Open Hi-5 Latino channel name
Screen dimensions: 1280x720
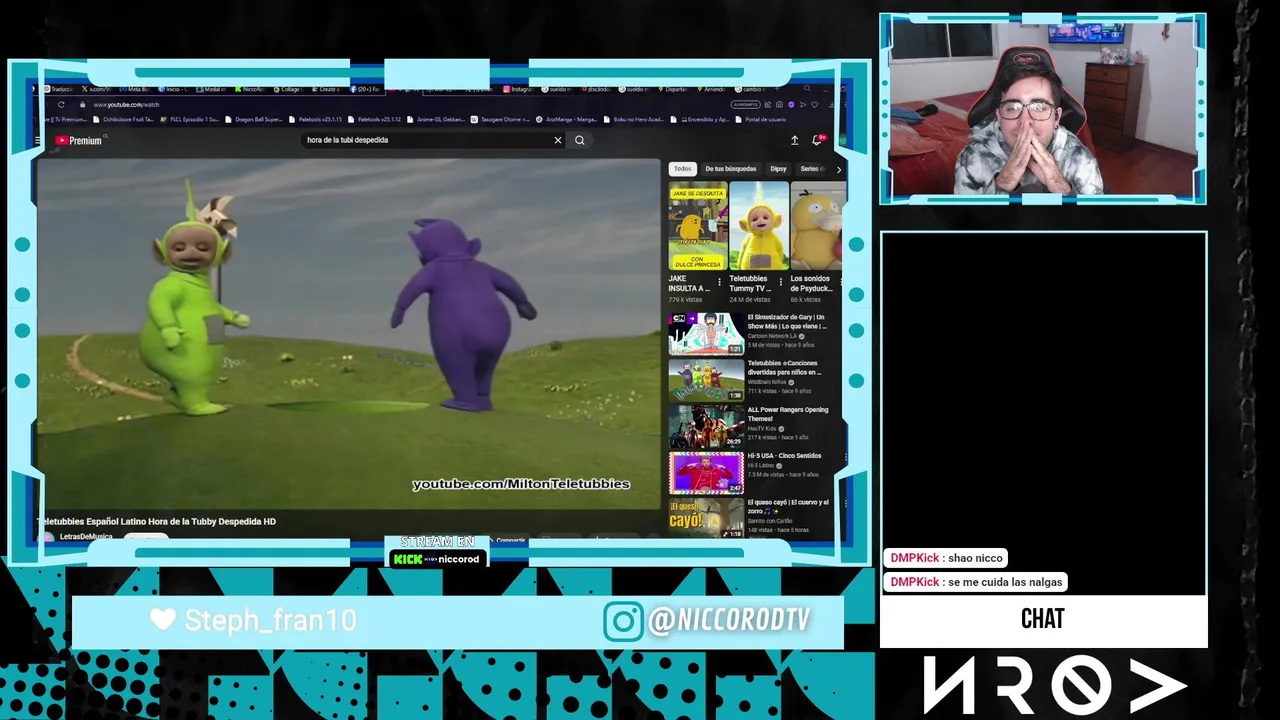coord(763,465)
